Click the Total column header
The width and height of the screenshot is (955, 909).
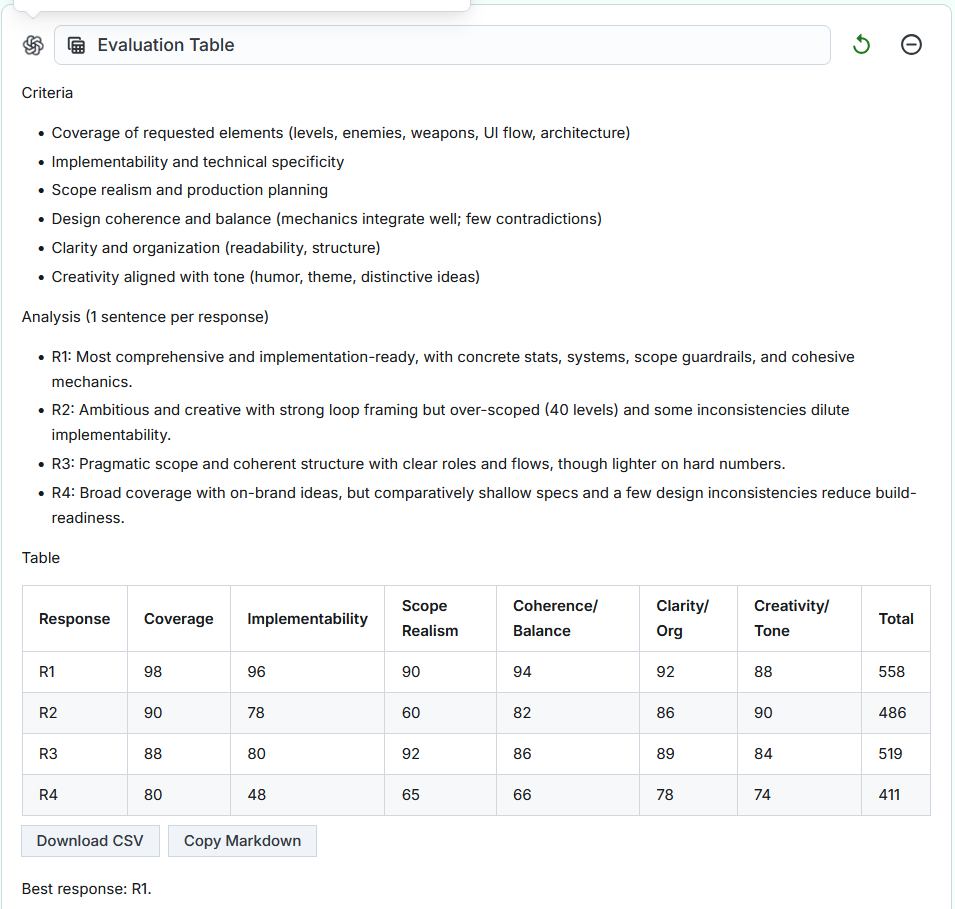point(895,619)
